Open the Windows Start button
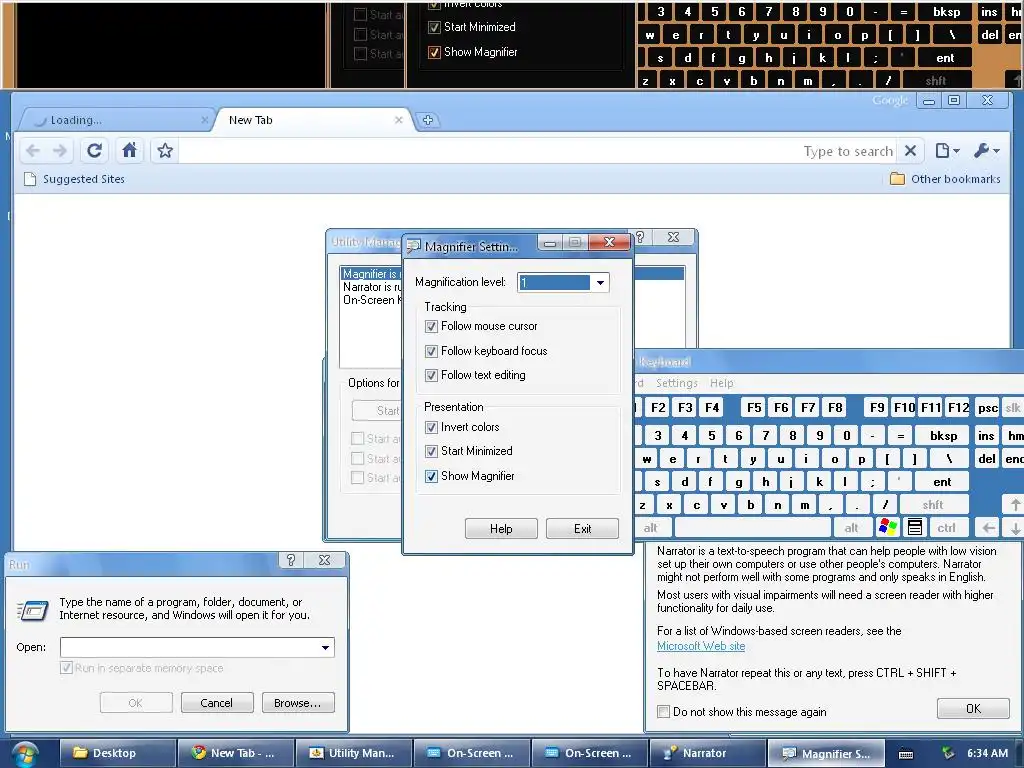 tap(24, 754)
